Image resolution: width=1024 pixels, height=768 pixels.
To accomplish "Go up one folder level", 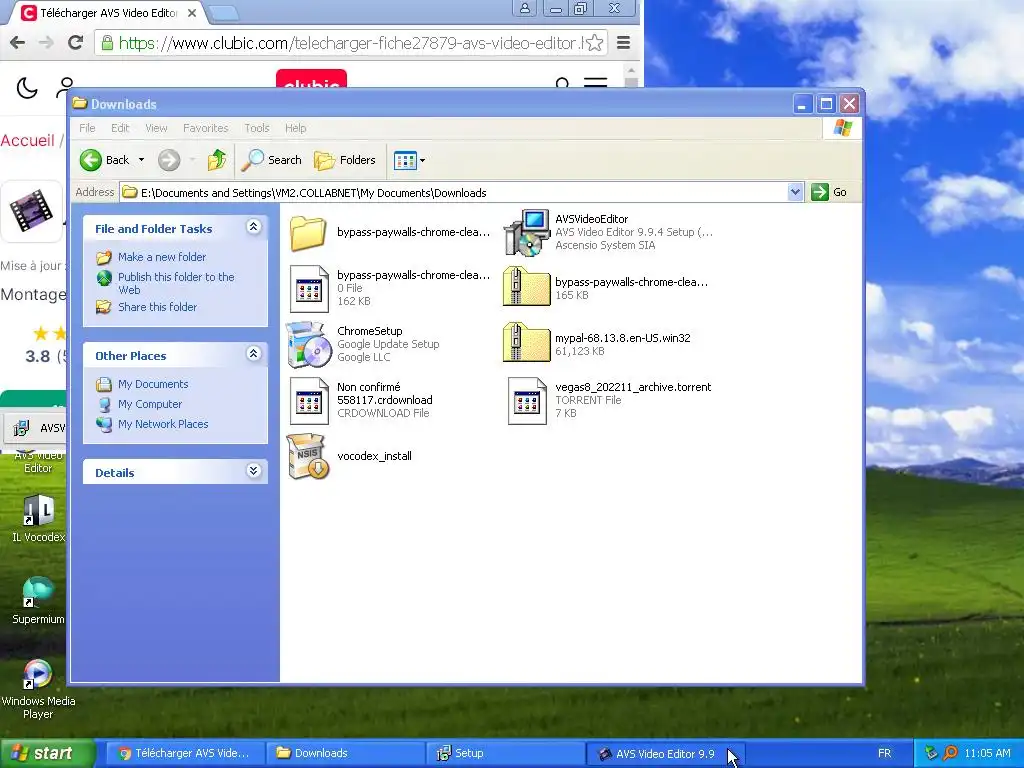I will click(217, 160).
